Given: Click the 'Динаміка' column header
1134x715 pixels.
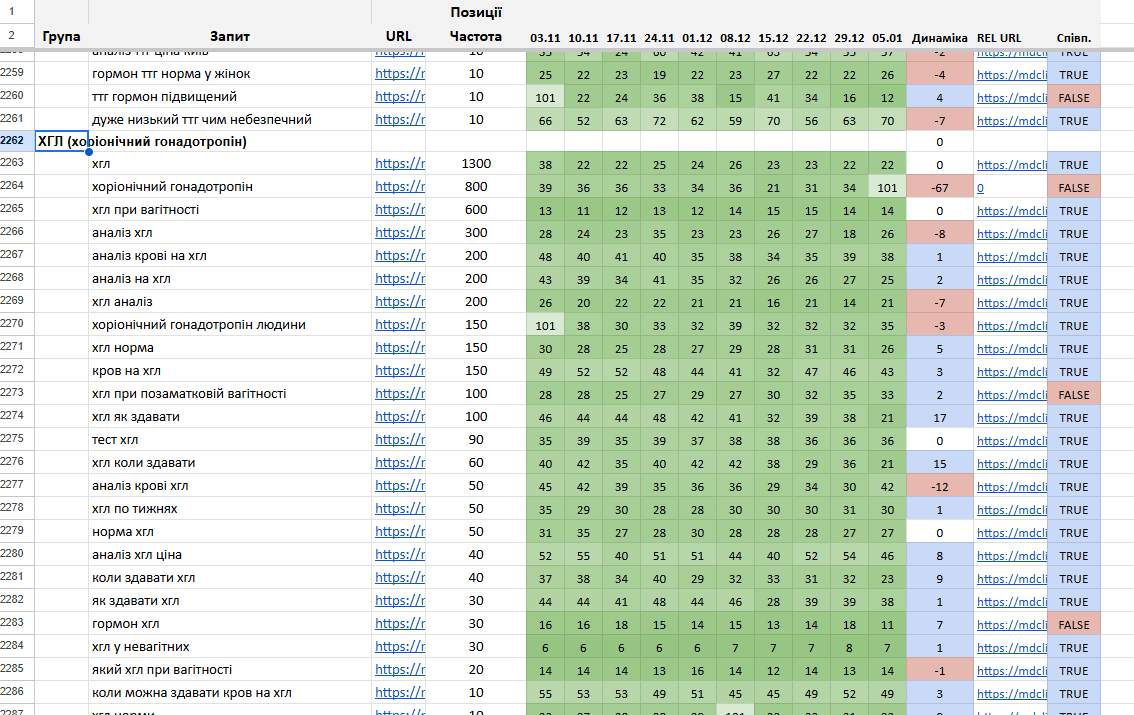Looking at the screenshot, I should click(940, 38).
